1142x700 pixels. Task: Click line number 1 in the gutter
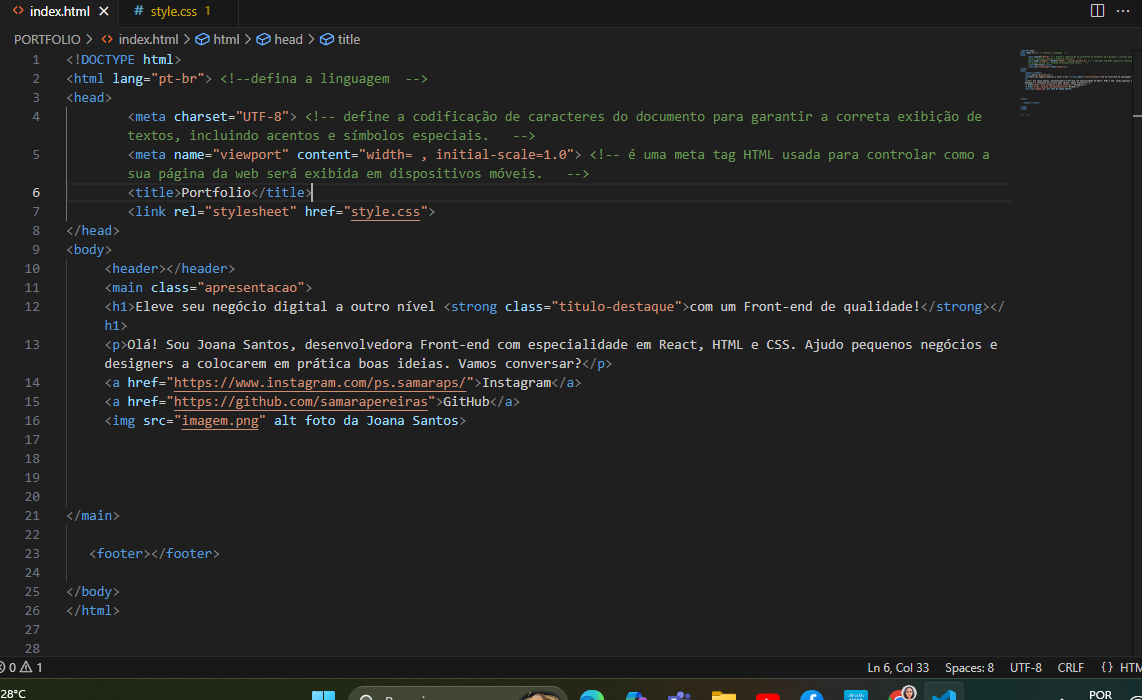point(36,60)
